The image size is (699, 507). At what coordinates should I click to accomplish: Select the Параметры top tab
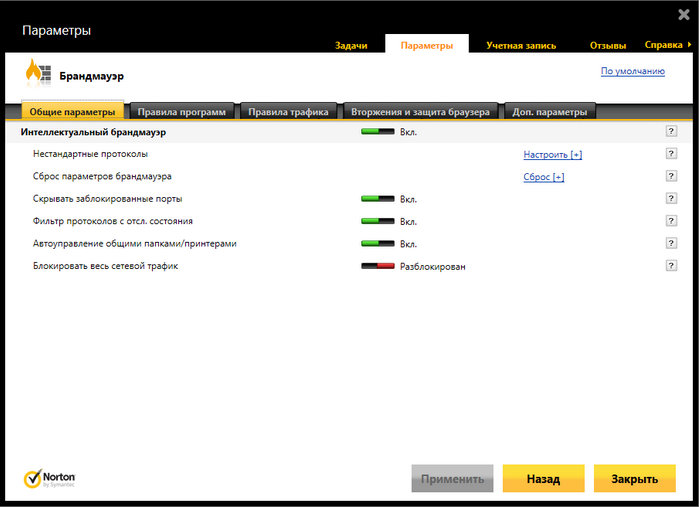427,45
